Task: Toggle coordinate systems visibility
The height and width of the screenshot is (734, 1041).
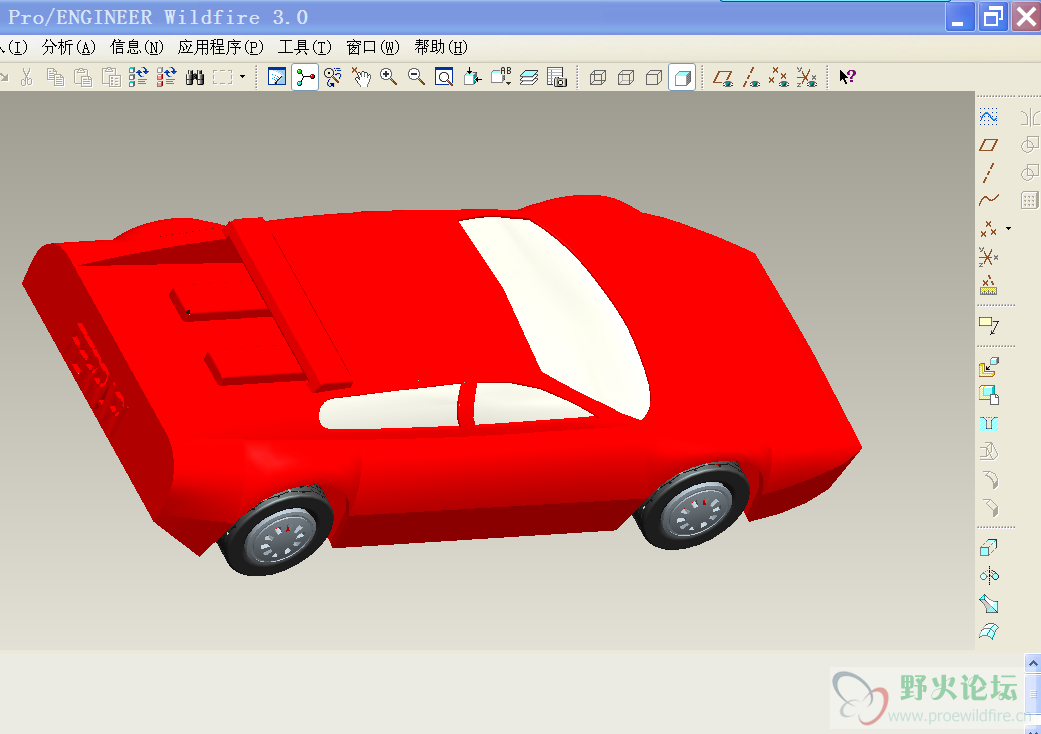Action: coord(807,78)
